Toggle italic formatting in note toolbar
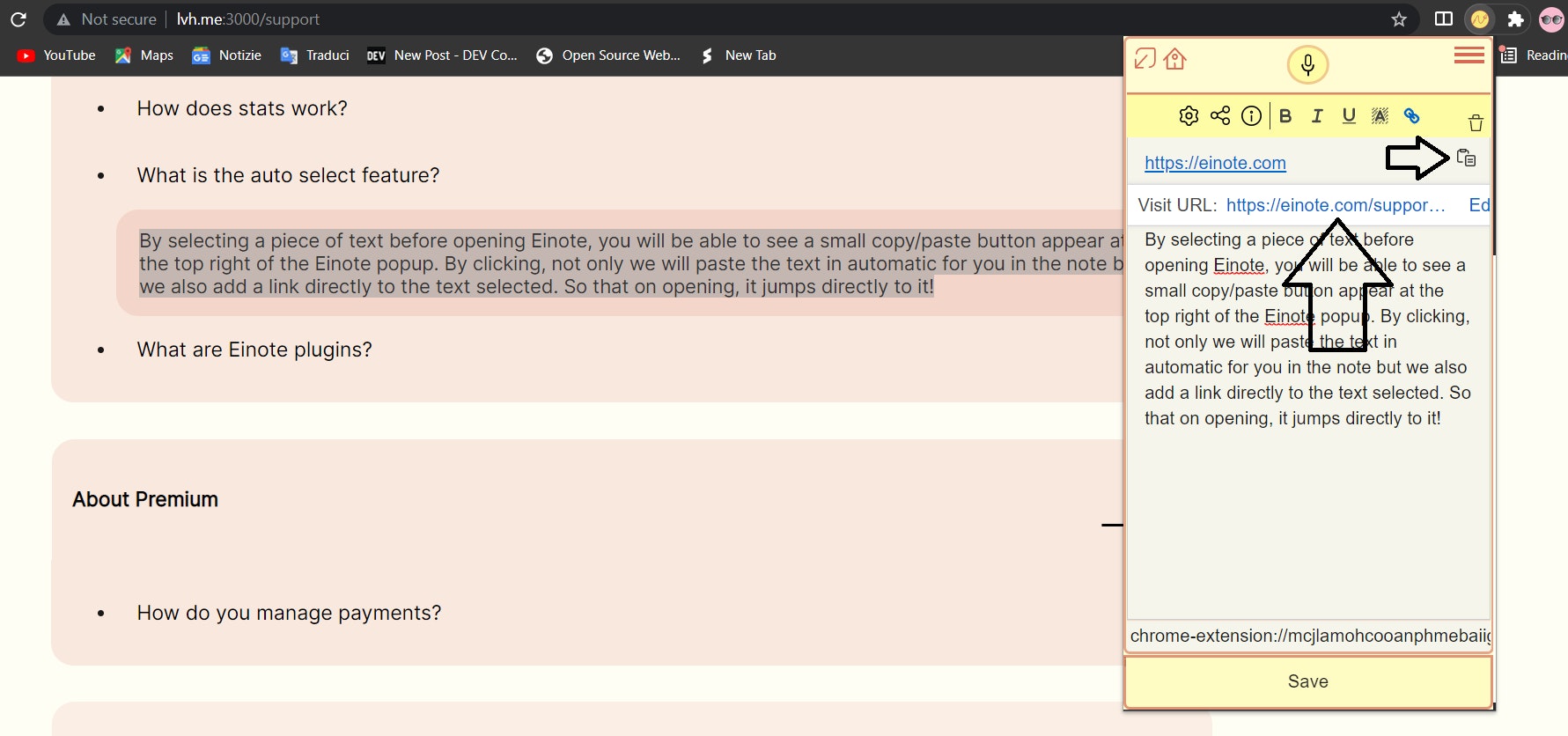 (1317, 116)
